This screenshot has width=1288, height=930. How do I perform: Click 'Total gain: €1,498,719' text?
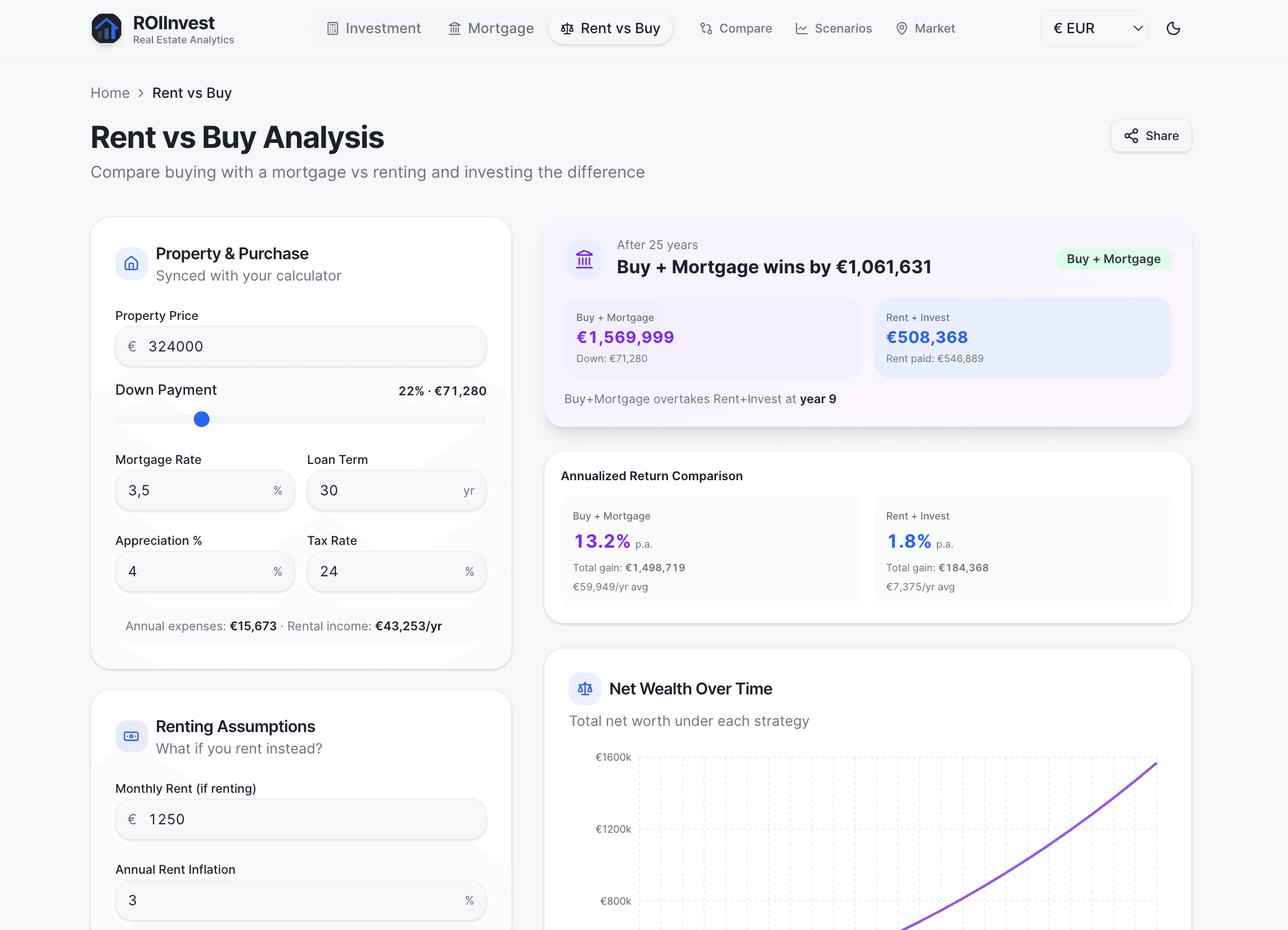(629, 568)
